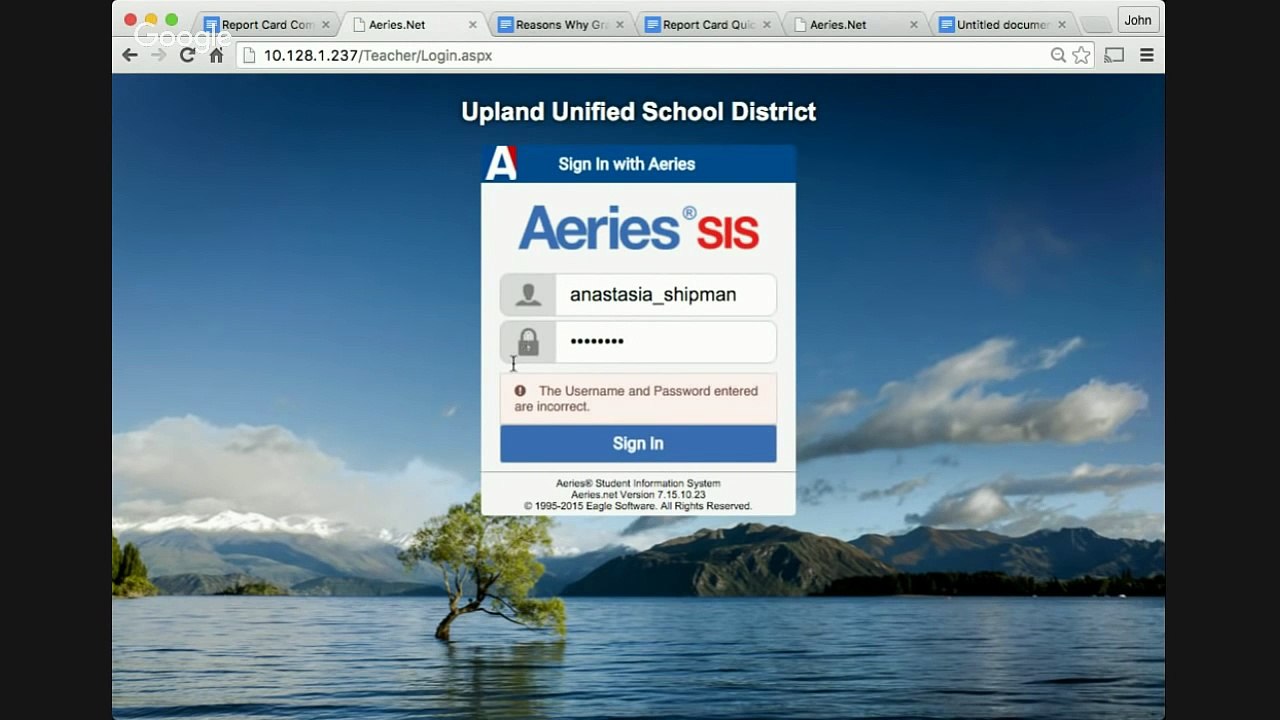Bookmark this page with the star icon
Image resolution: width=1280 pixels, height=720 pixels.
tap(1081, 55)
